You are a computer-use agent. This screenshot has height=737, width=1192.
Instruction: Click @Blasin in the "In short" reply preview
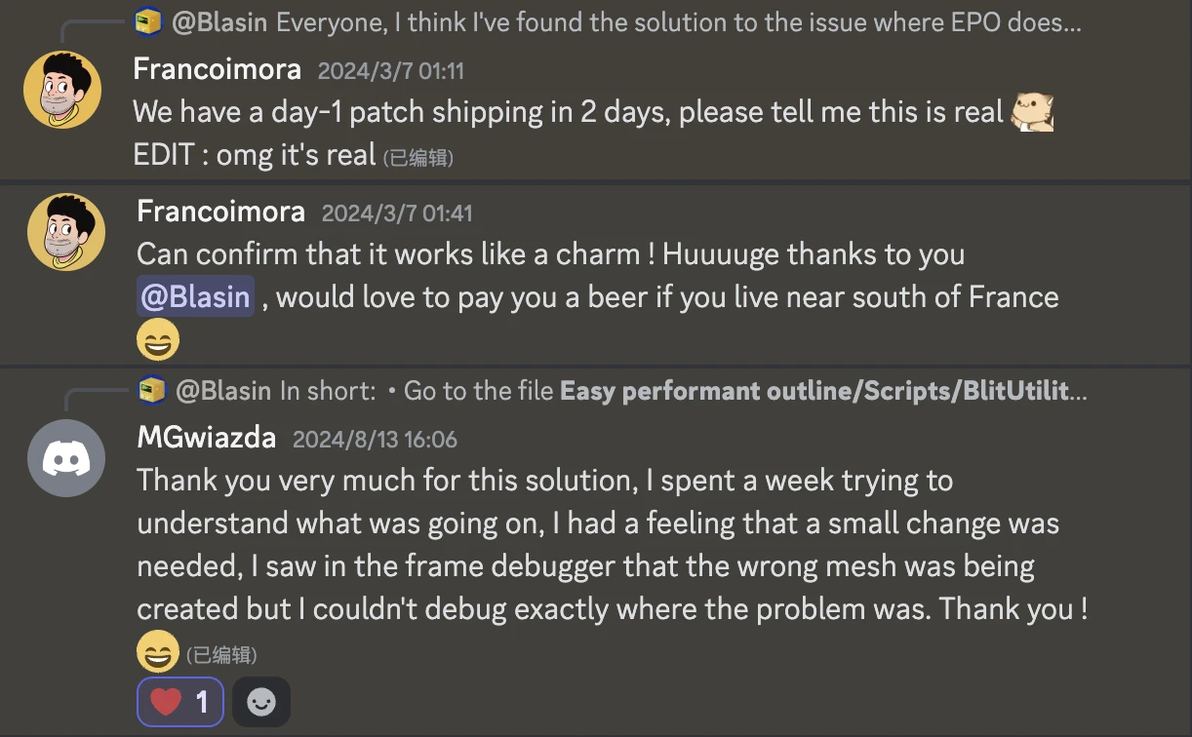point(224,390)
